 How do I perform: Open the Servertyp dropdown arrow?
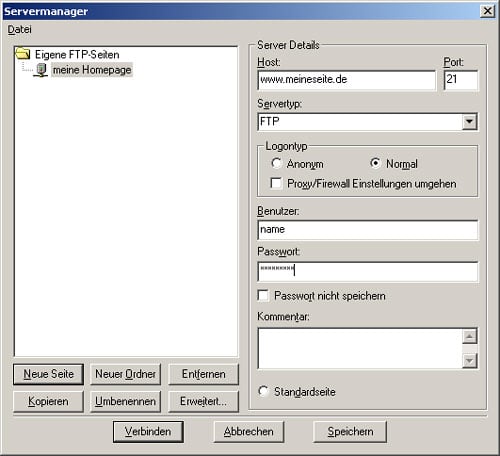(469, 122)
